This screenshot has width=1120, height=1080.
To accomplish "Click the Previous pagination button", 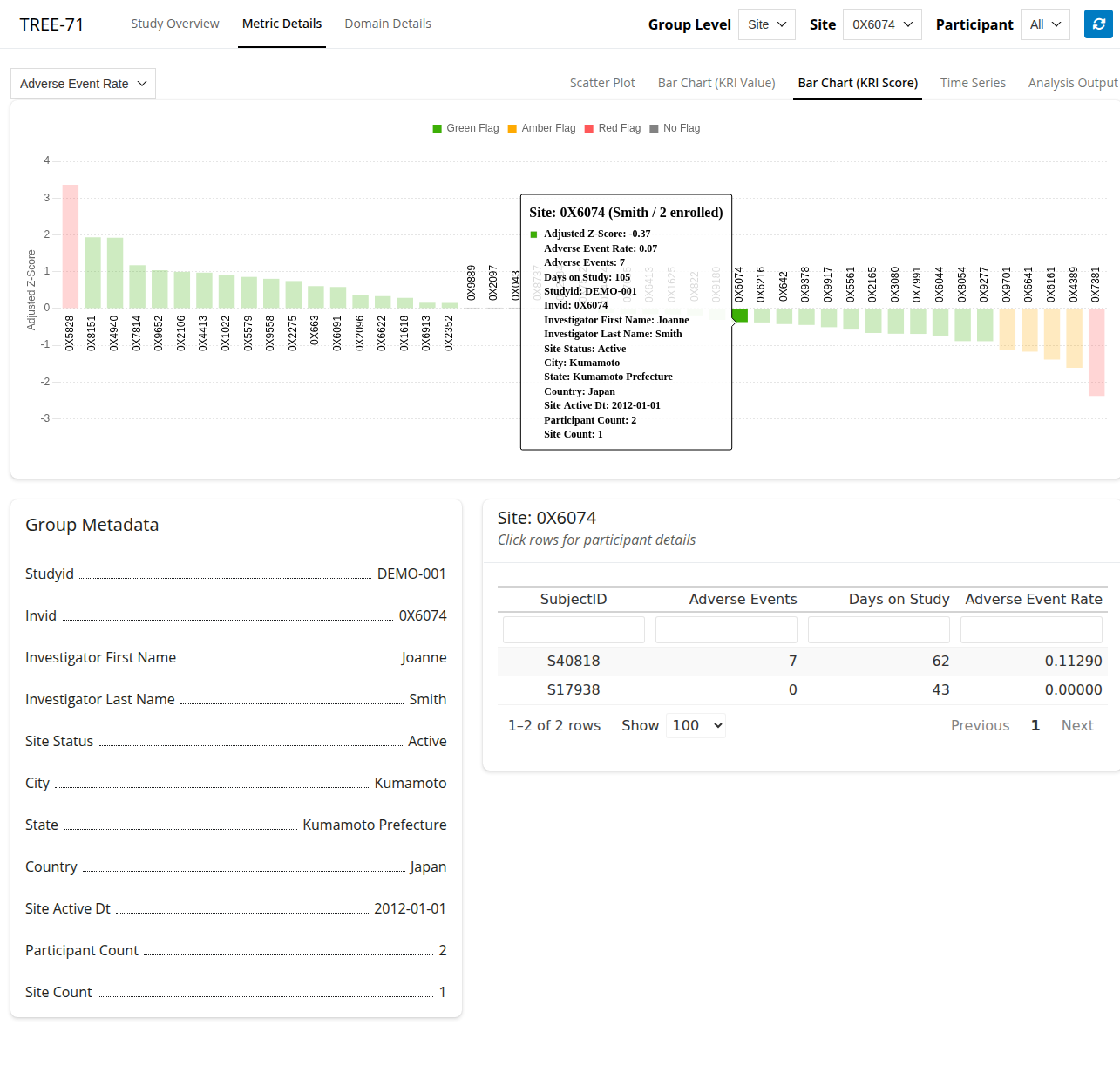I will pos(980,725).
